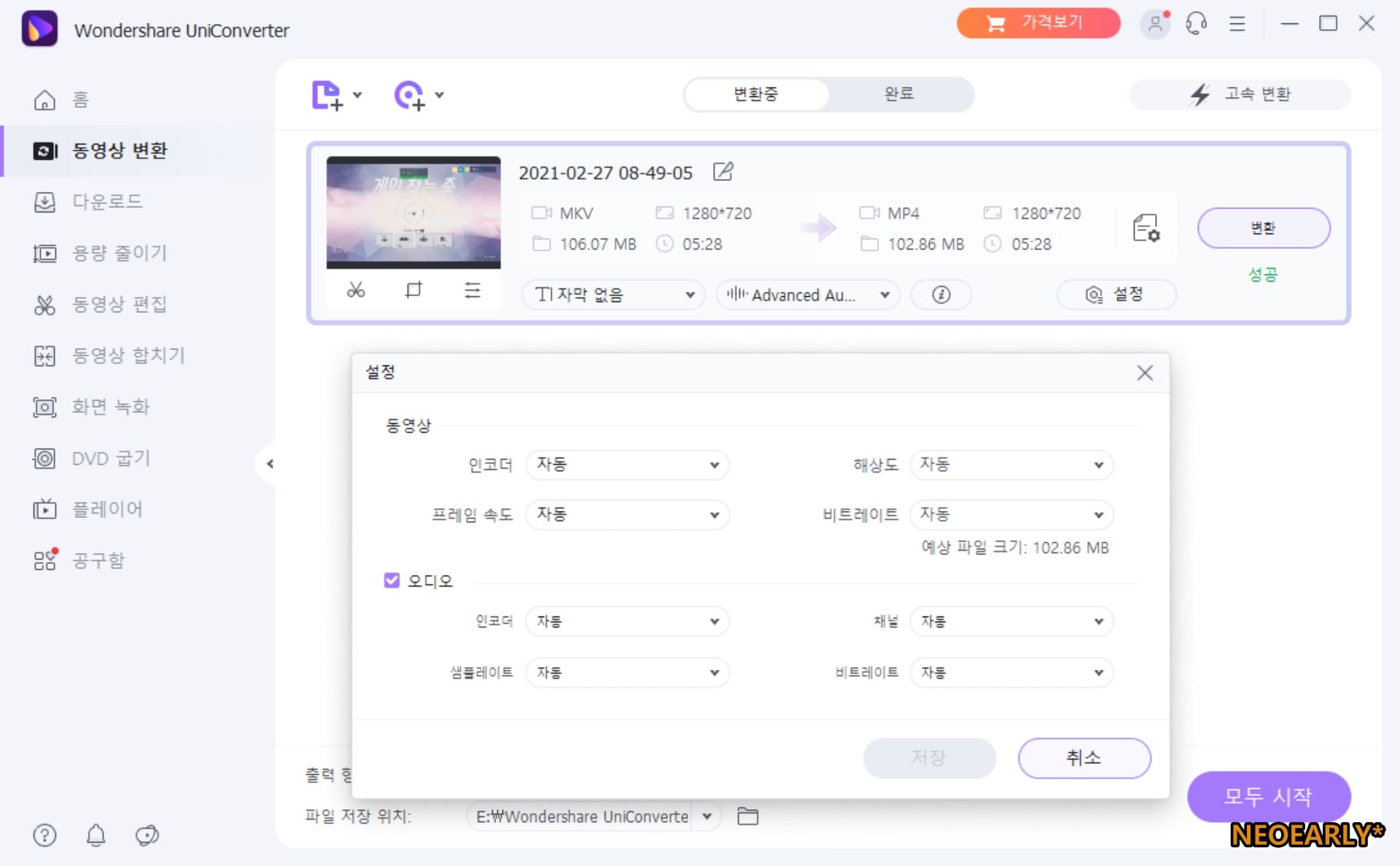Image resolution: width=1400 pixels, height=866 pixels.
Task: Click the video thumbnail preview
Action: [413, 212]
